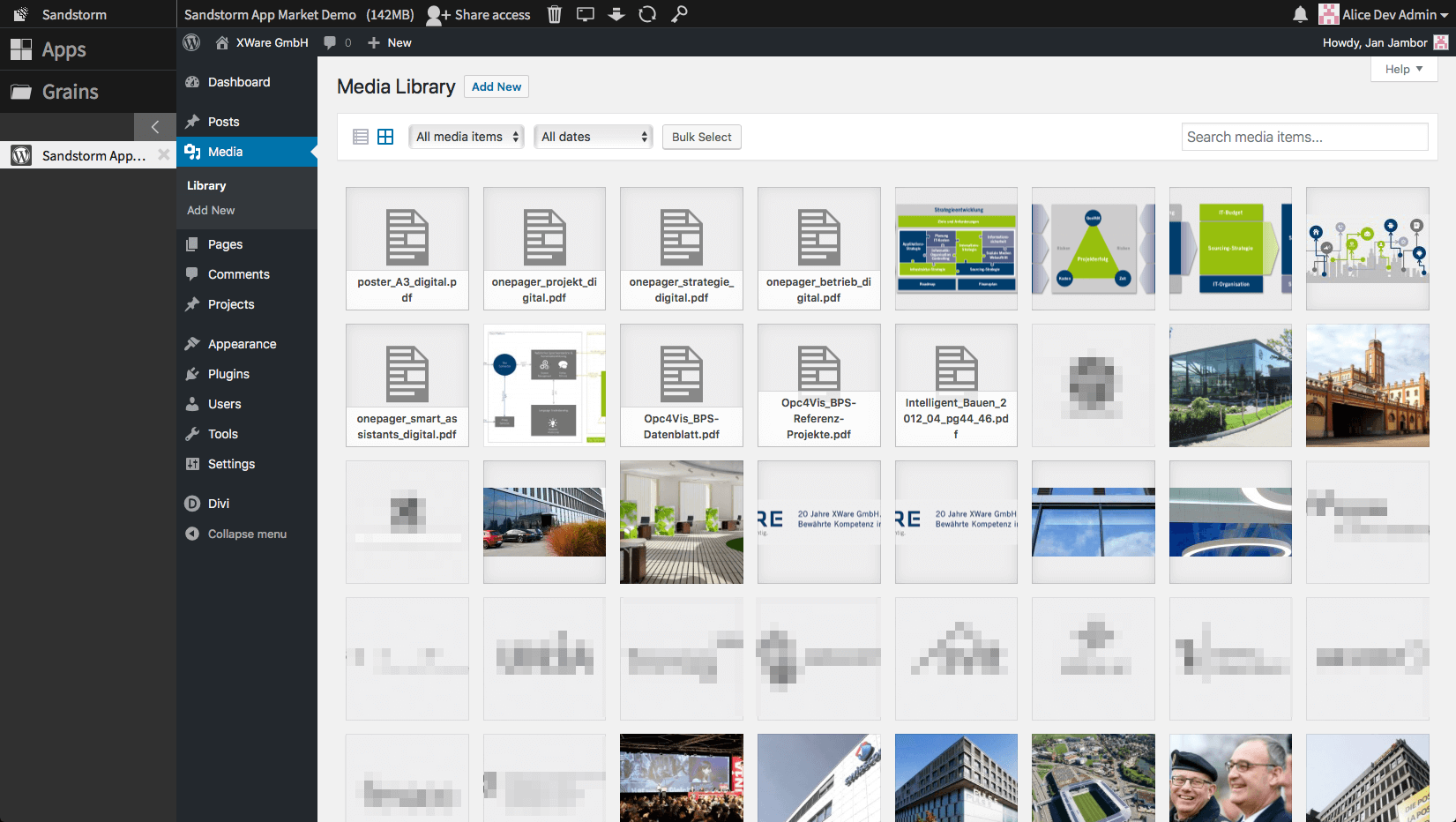This screenshot has width=1456, height=822.
Task: Expand the Help panel
Action: tap(1404, 69)
